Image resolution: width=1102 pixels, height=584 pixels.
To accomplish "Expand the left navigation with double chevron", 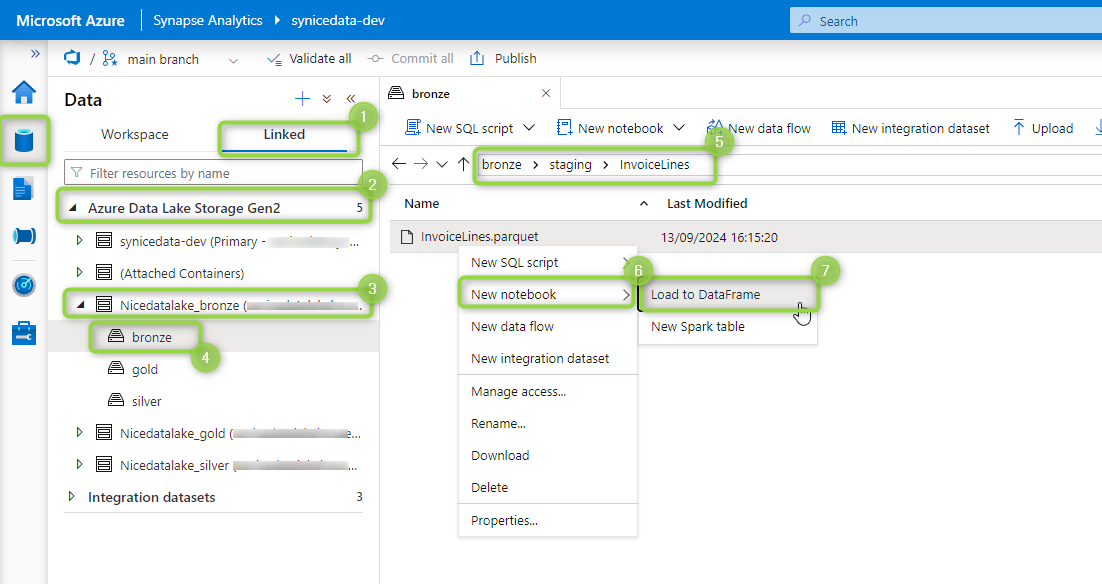I will 35,53.
